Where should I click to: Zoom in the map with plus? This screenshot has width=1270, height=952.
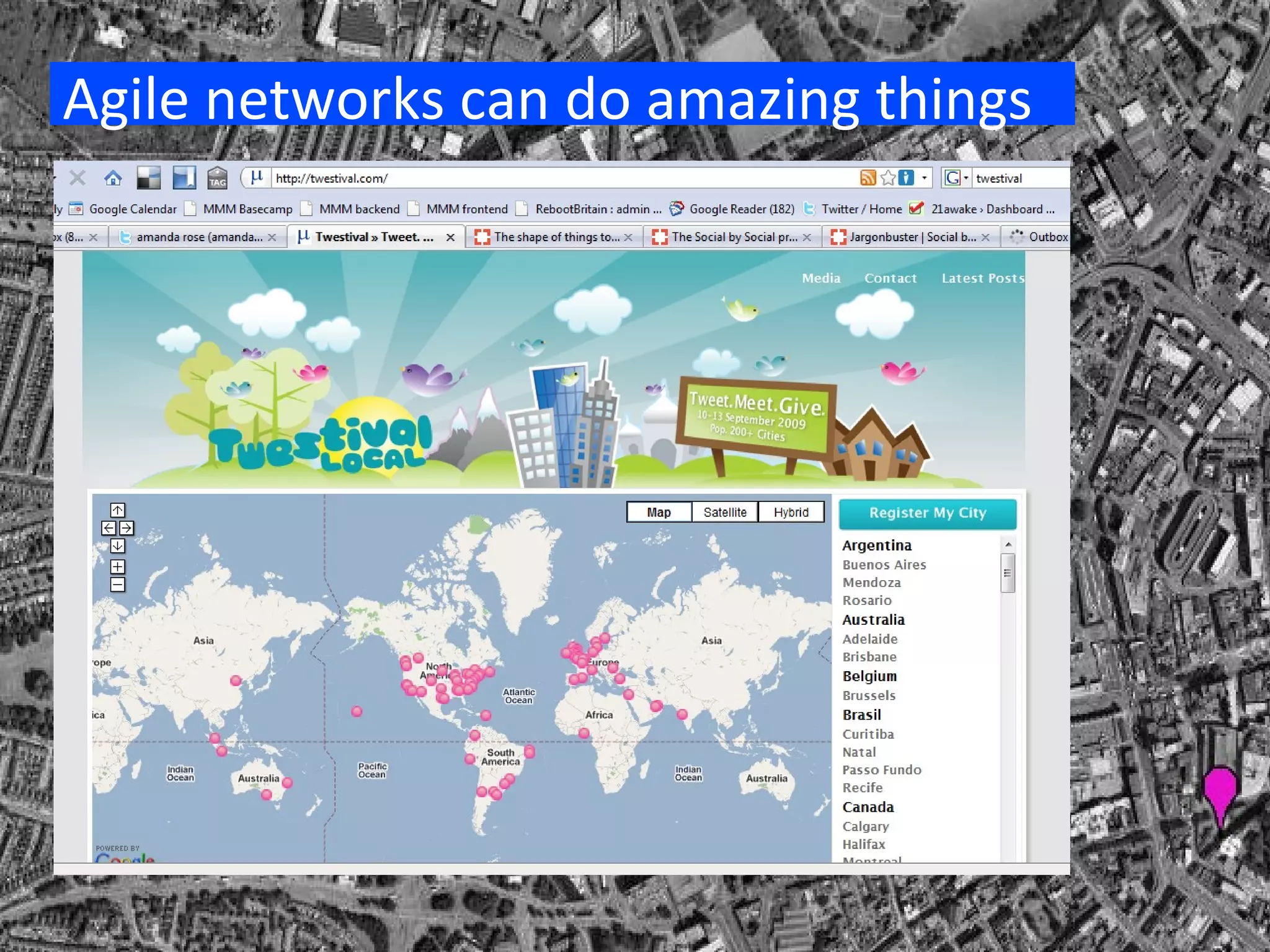tap(118, 566)
